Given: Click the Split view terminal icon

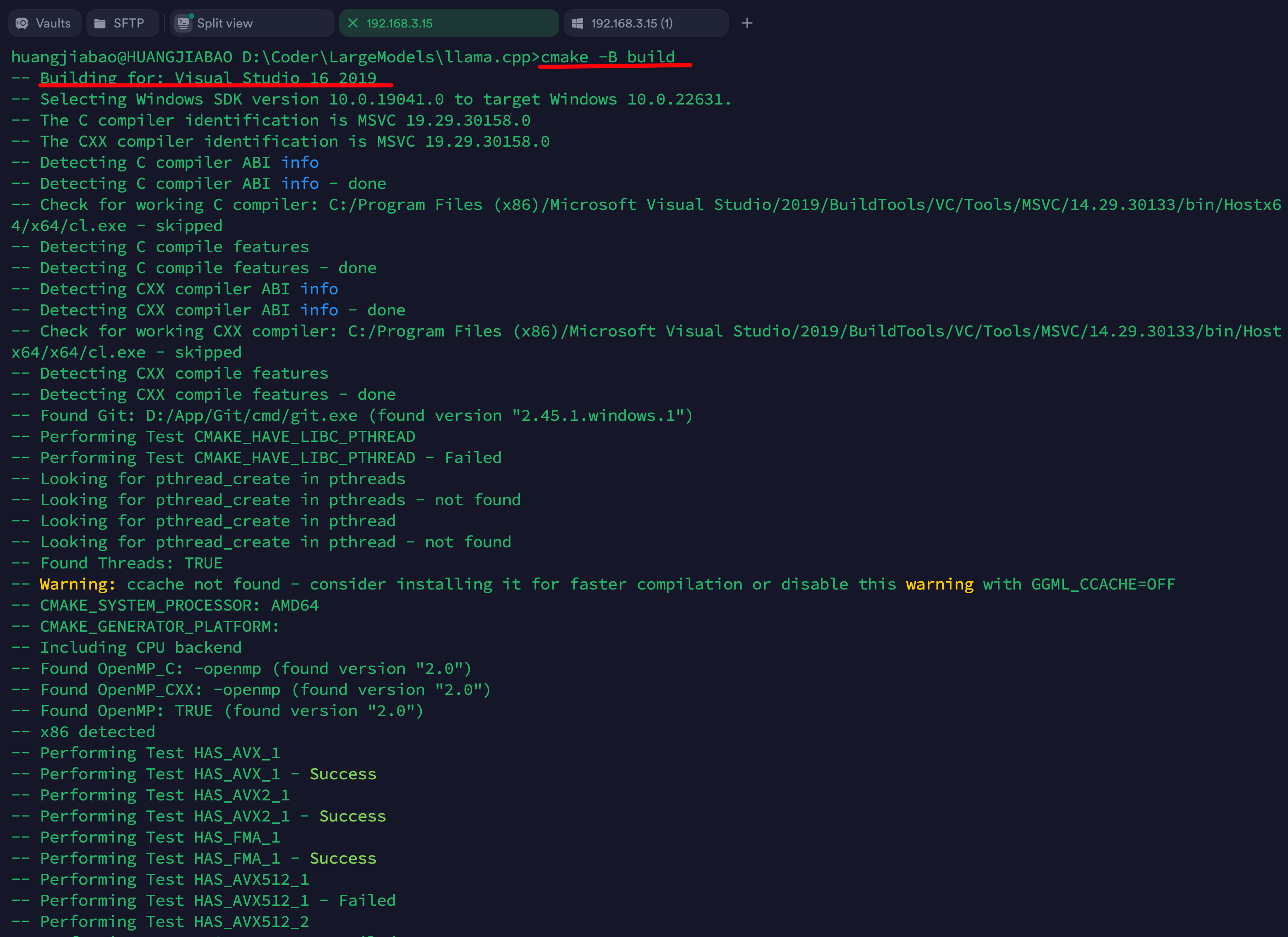Looking at the screenshot, I should point(183,23).
